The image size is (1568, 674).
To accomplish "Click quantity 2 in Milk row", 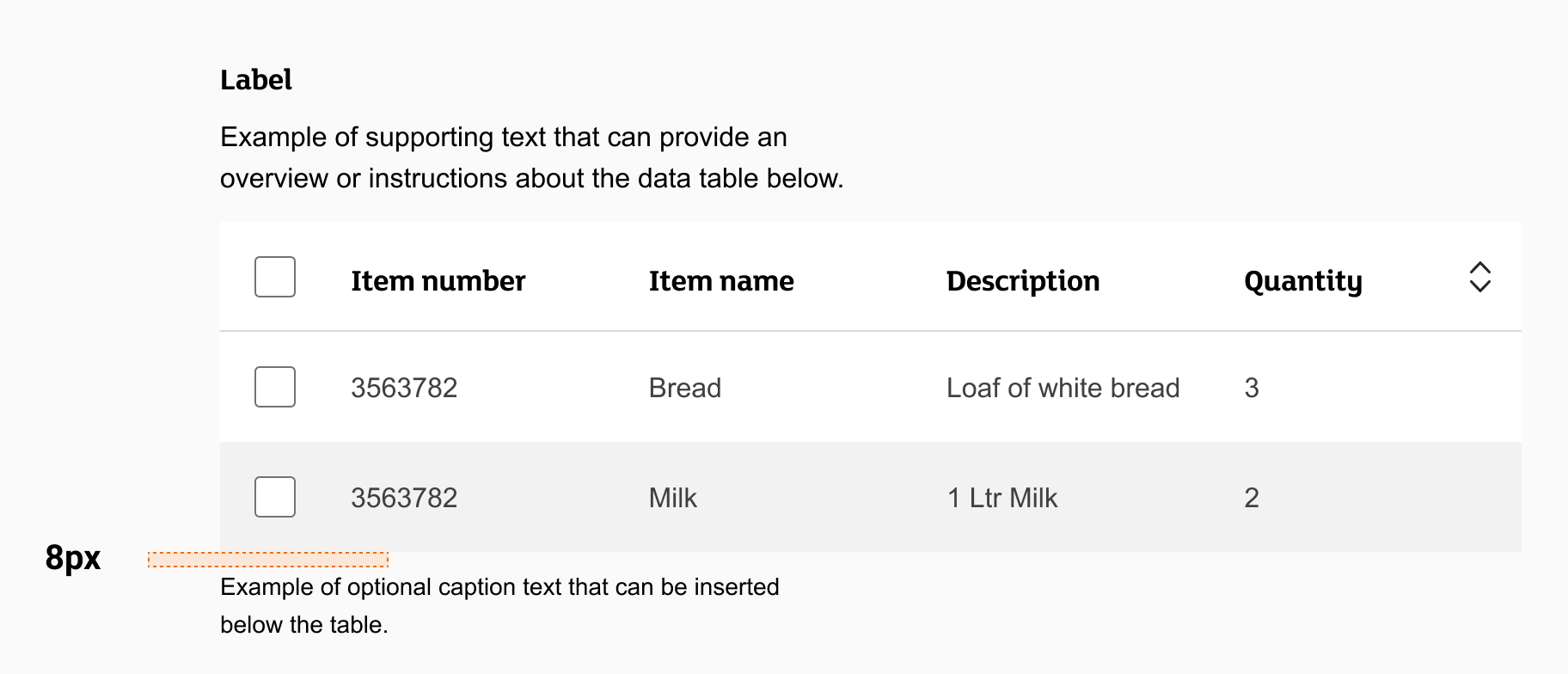I will click(1252, 498).
